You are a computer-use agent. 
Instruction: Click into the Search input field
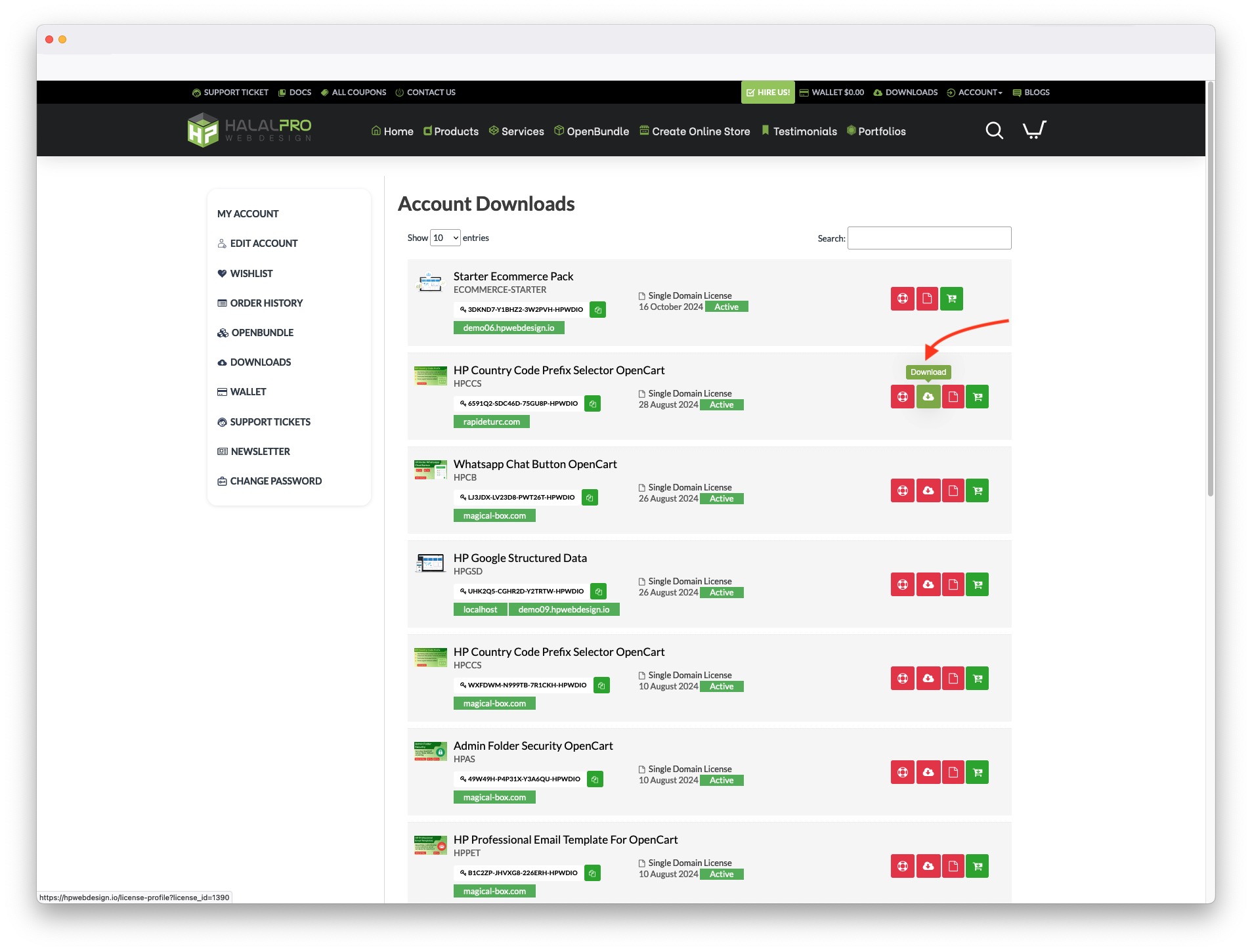click(929, 238)
